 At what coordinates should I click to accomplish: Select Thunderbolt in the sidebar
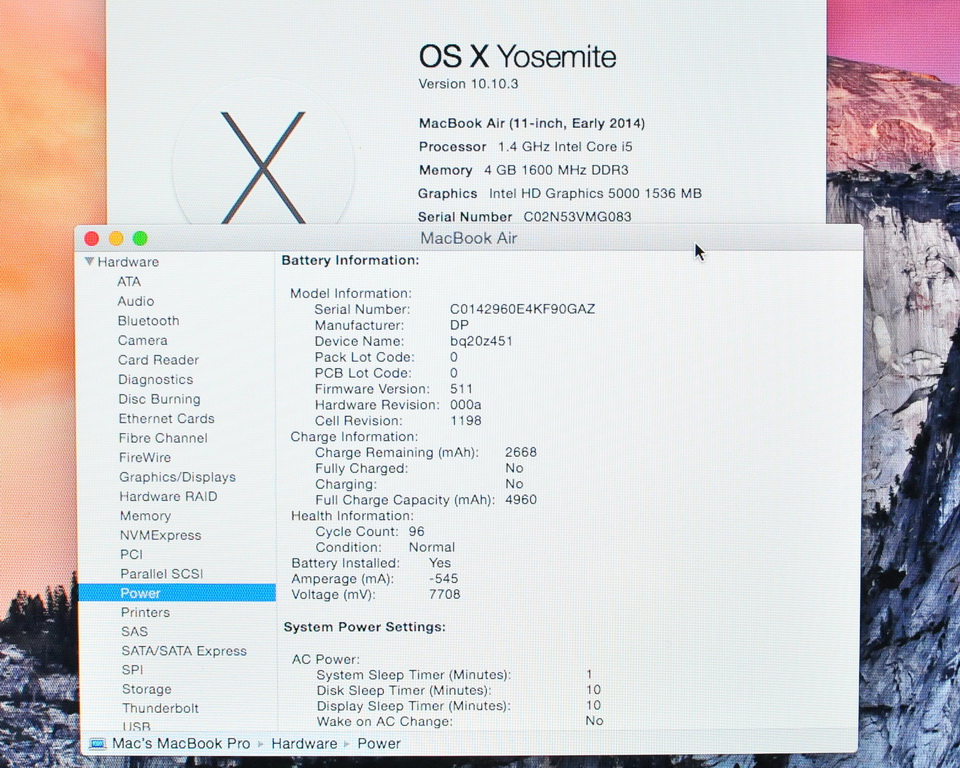pyautogui.click(x=160, y=709)
